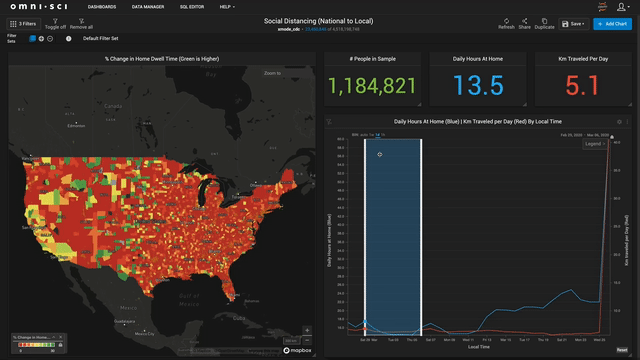
Task: Click the icon left of the user profile
Action: point(602,7)
